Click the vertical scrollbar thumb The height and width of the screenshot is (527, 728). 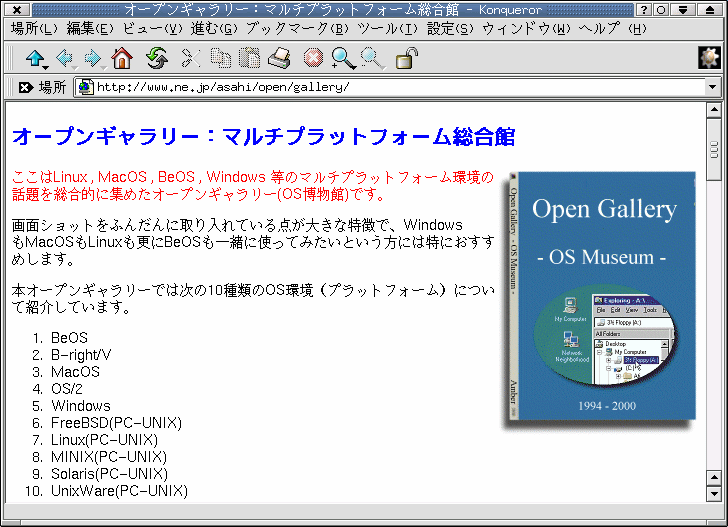(x=714, y=150)
